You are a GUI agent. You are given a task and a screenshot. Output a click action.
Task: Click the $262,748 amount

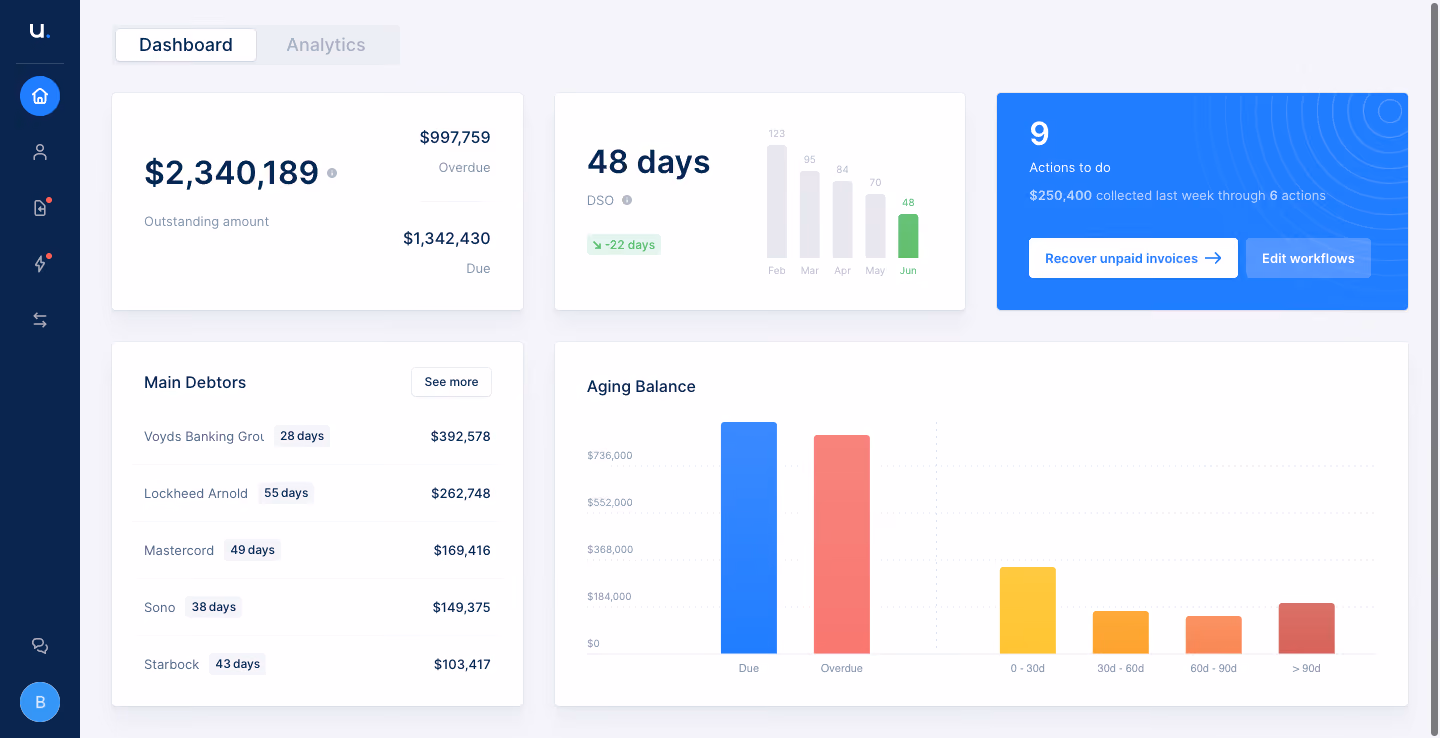[x=460, y=493]
